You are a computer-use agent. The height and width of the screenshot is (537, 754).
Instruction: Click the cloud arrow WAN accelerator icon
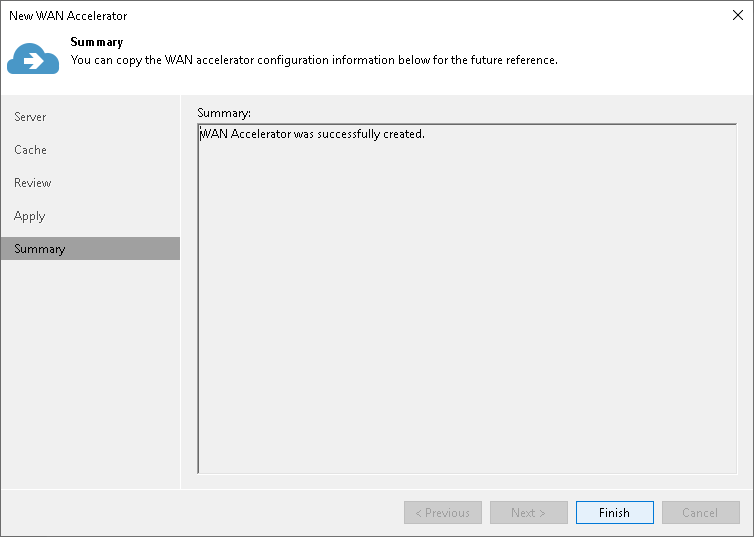(x=33, y=58)
